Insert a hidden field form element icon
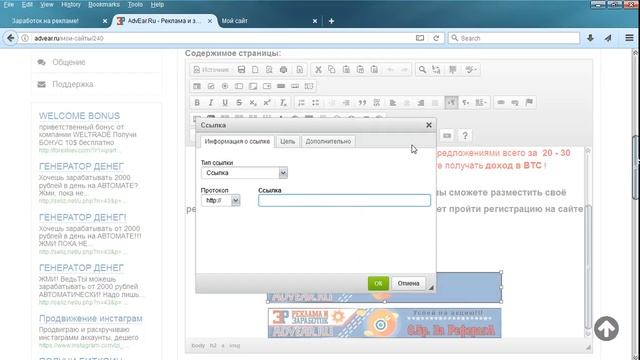Image resolution: width=640 pixels, height=360 pixels. (x=309, y=86)
